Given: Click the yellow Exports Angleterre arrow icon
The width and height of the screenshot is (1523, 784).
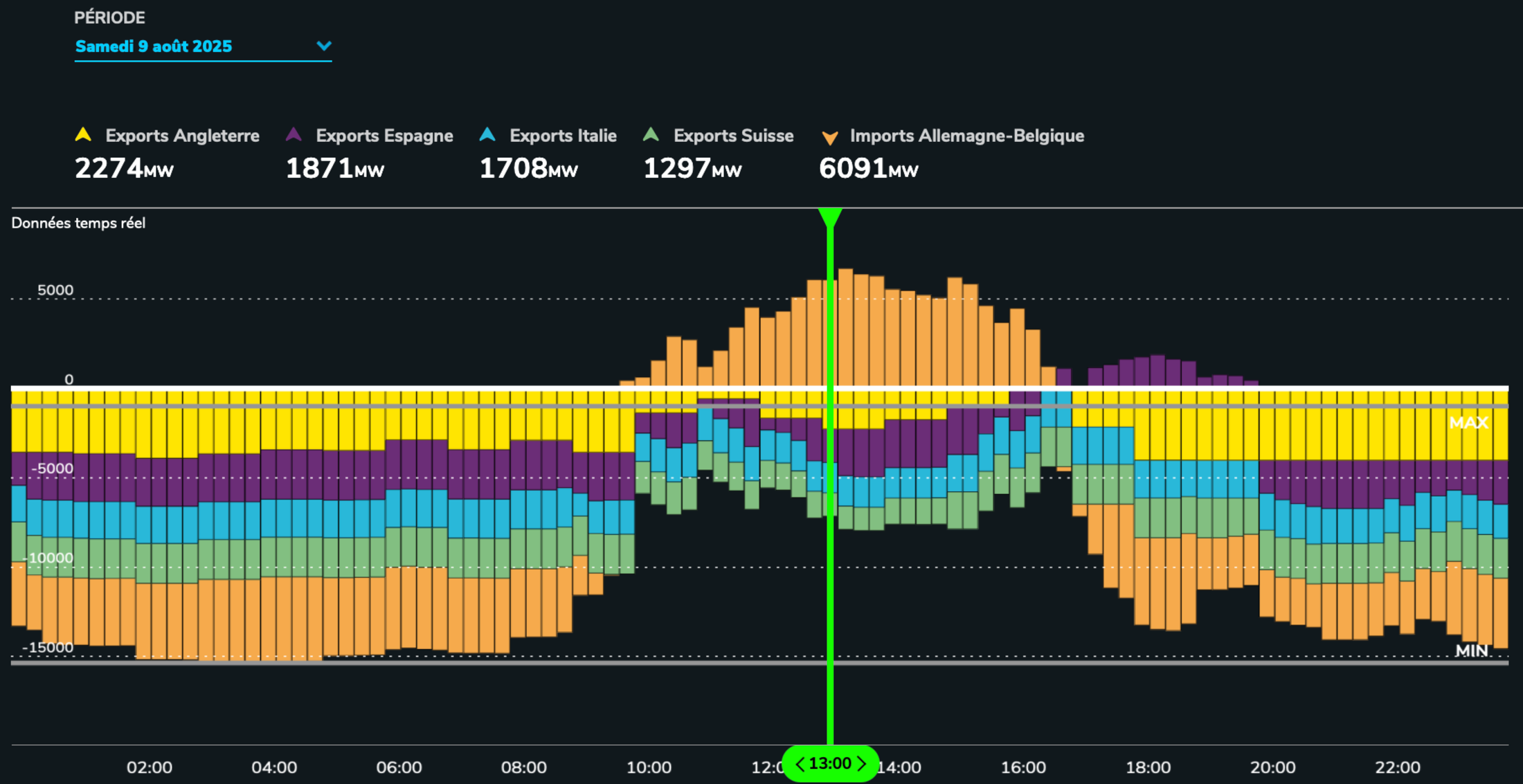Looking at the screenshot, I should click(83, 135).
